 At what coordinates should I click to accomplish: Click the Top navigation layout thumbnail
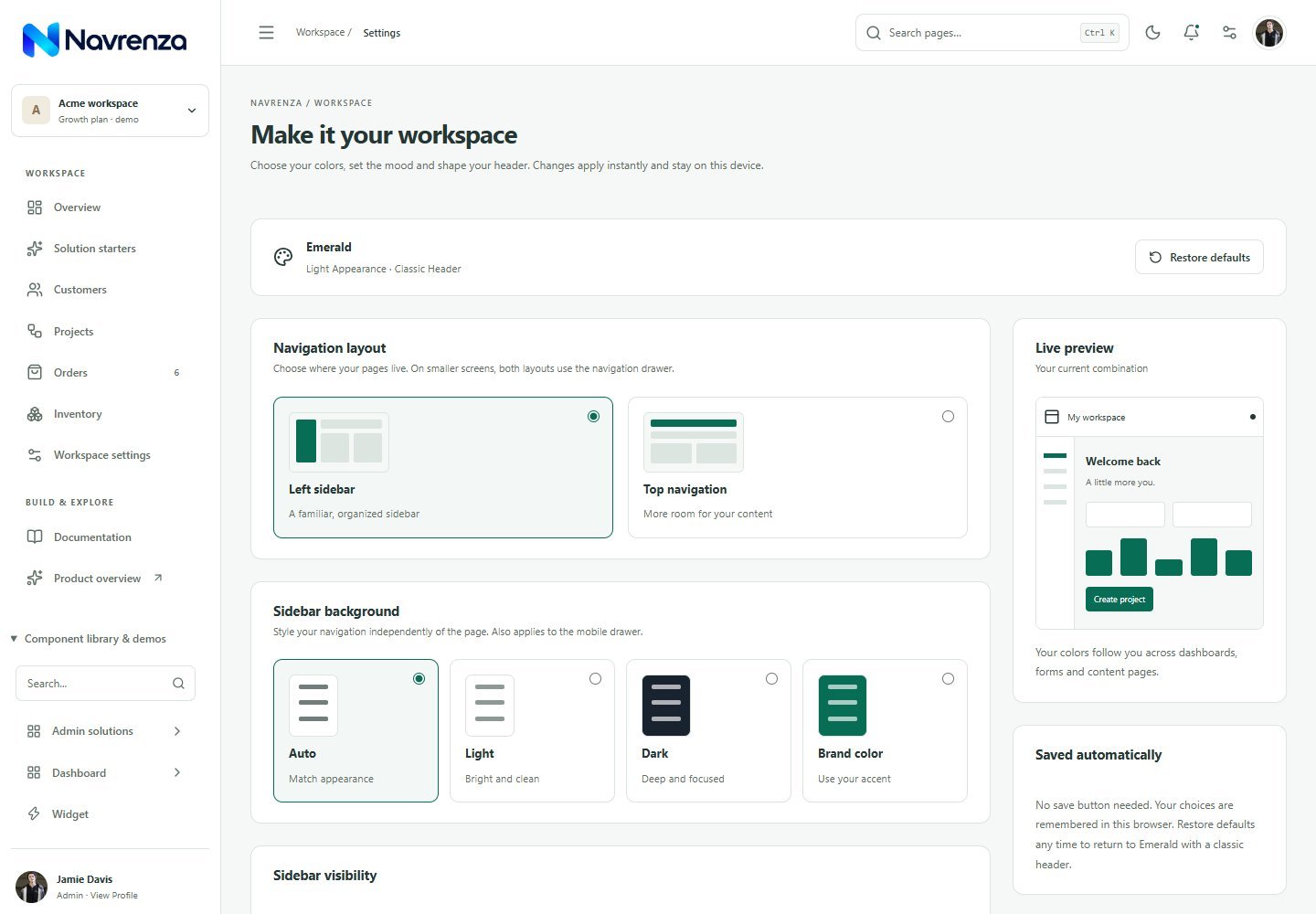click(694, 442)
